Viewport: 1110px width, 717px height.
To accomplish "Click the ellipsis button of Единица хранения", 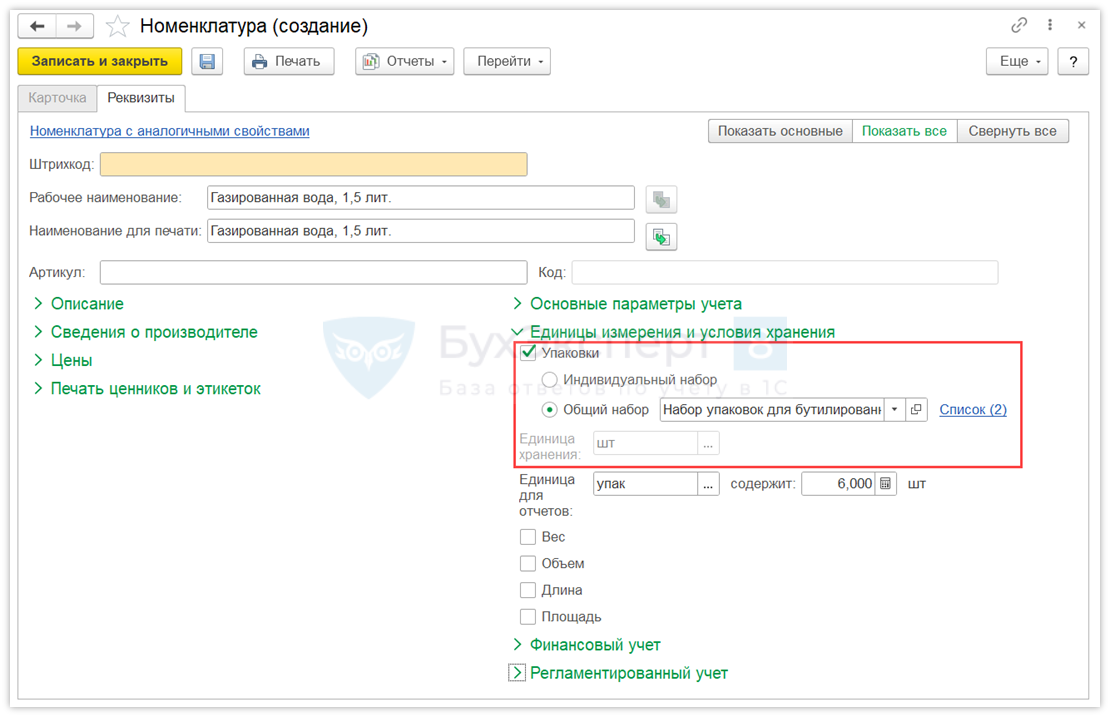I will (708, 443).
